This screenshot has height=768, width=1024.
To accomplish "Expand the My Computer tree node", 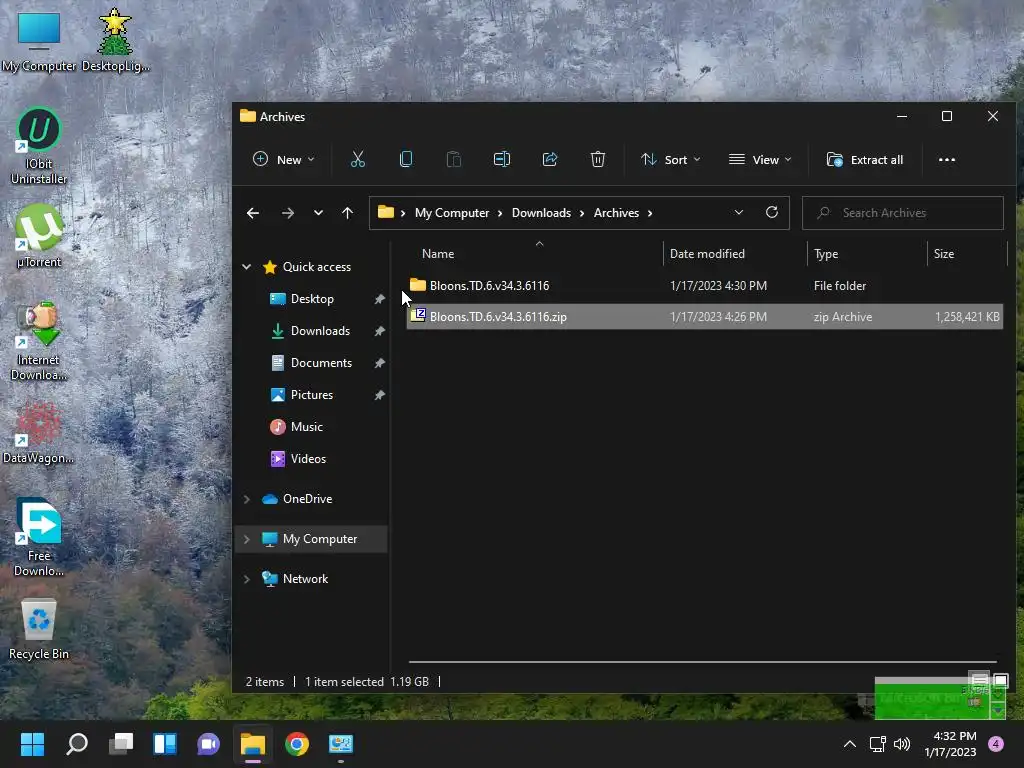I will (x=247, y=539).
